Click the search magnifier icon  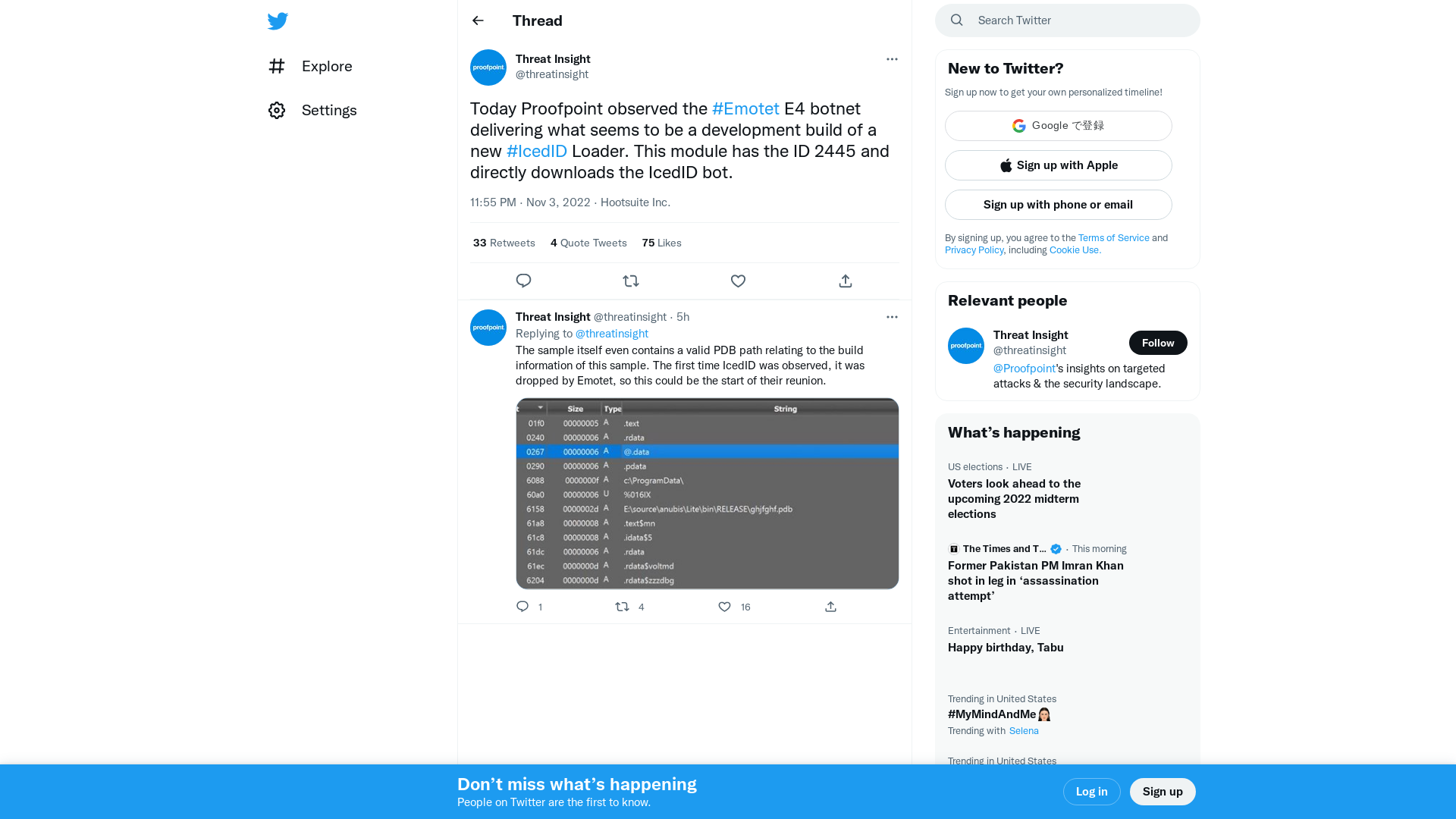(x=956, y=20)
